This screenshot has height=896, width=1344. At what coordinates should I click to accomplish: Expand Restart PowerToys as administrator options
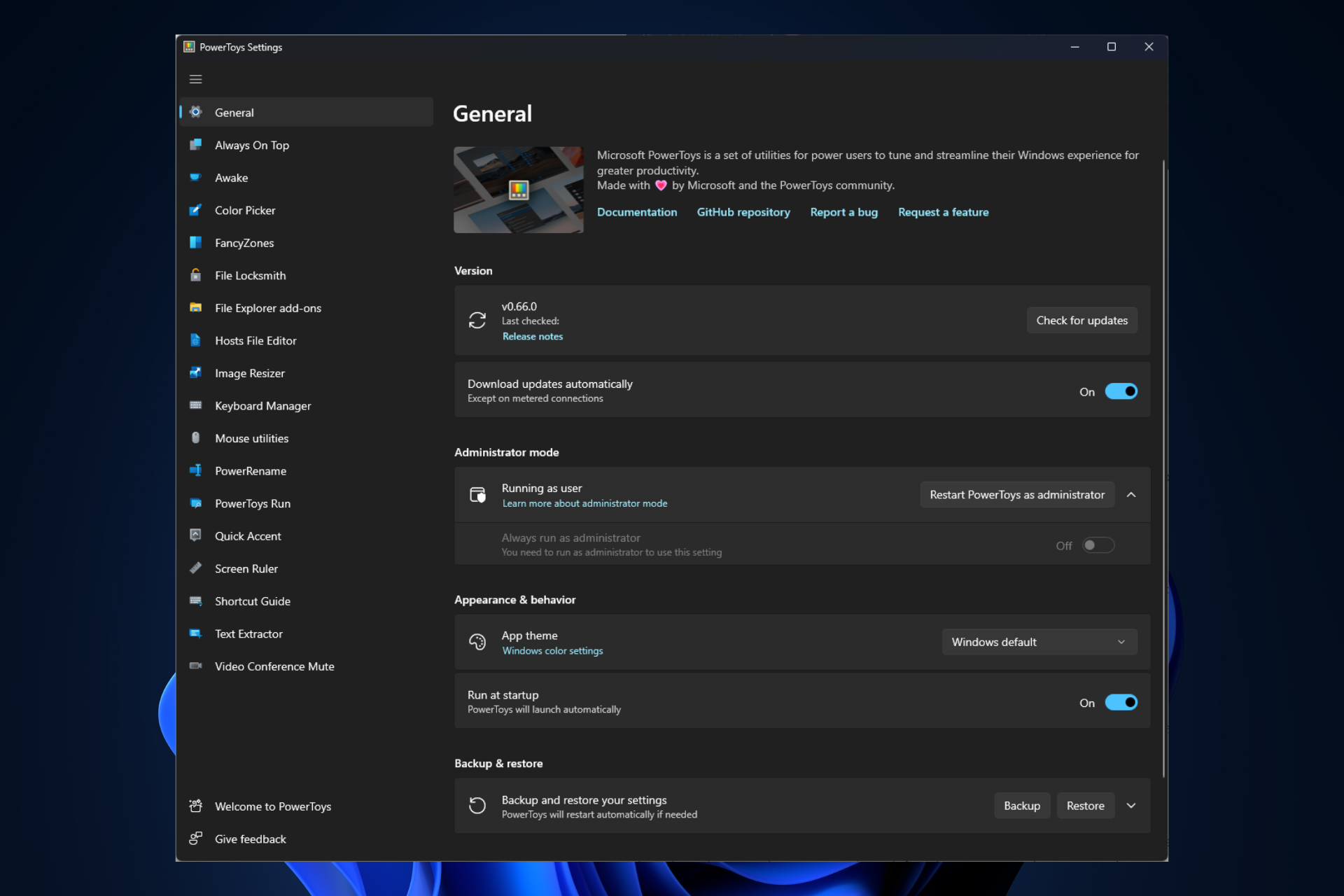[1131, 494]
